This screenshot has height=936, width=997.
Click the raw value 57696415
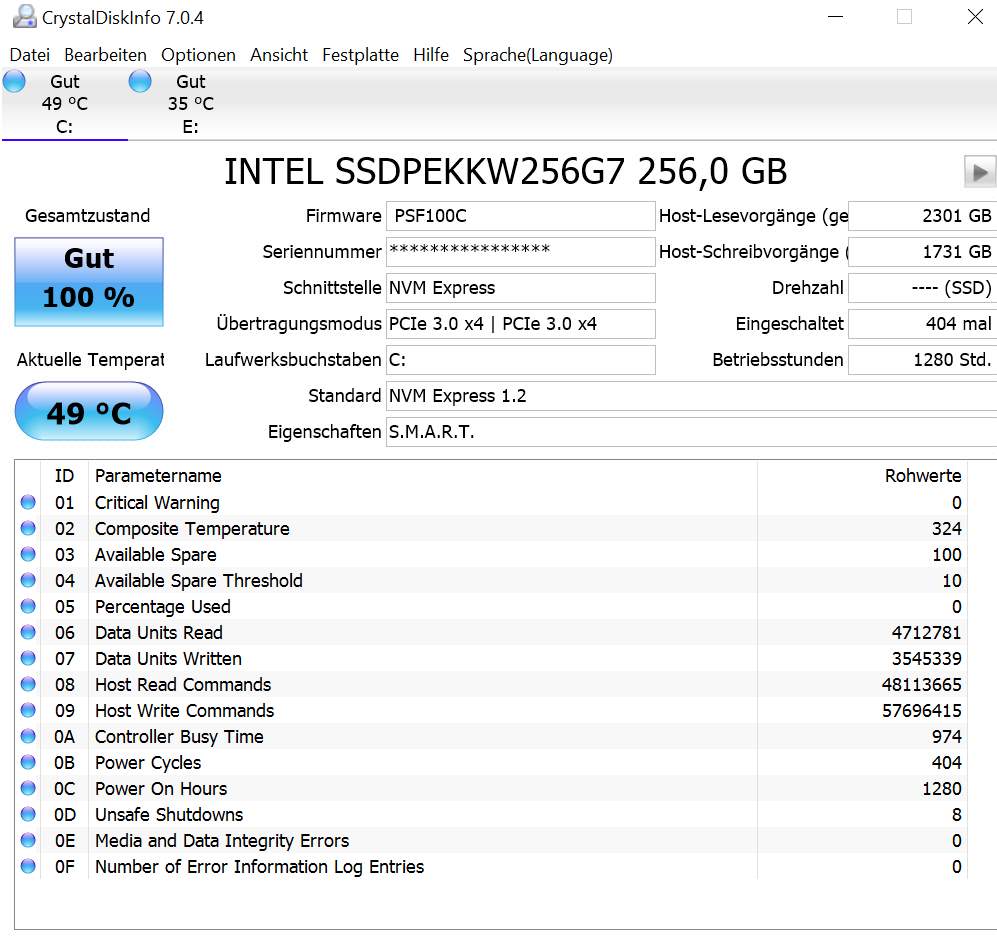pyautogui.click(x=922, y=711)
